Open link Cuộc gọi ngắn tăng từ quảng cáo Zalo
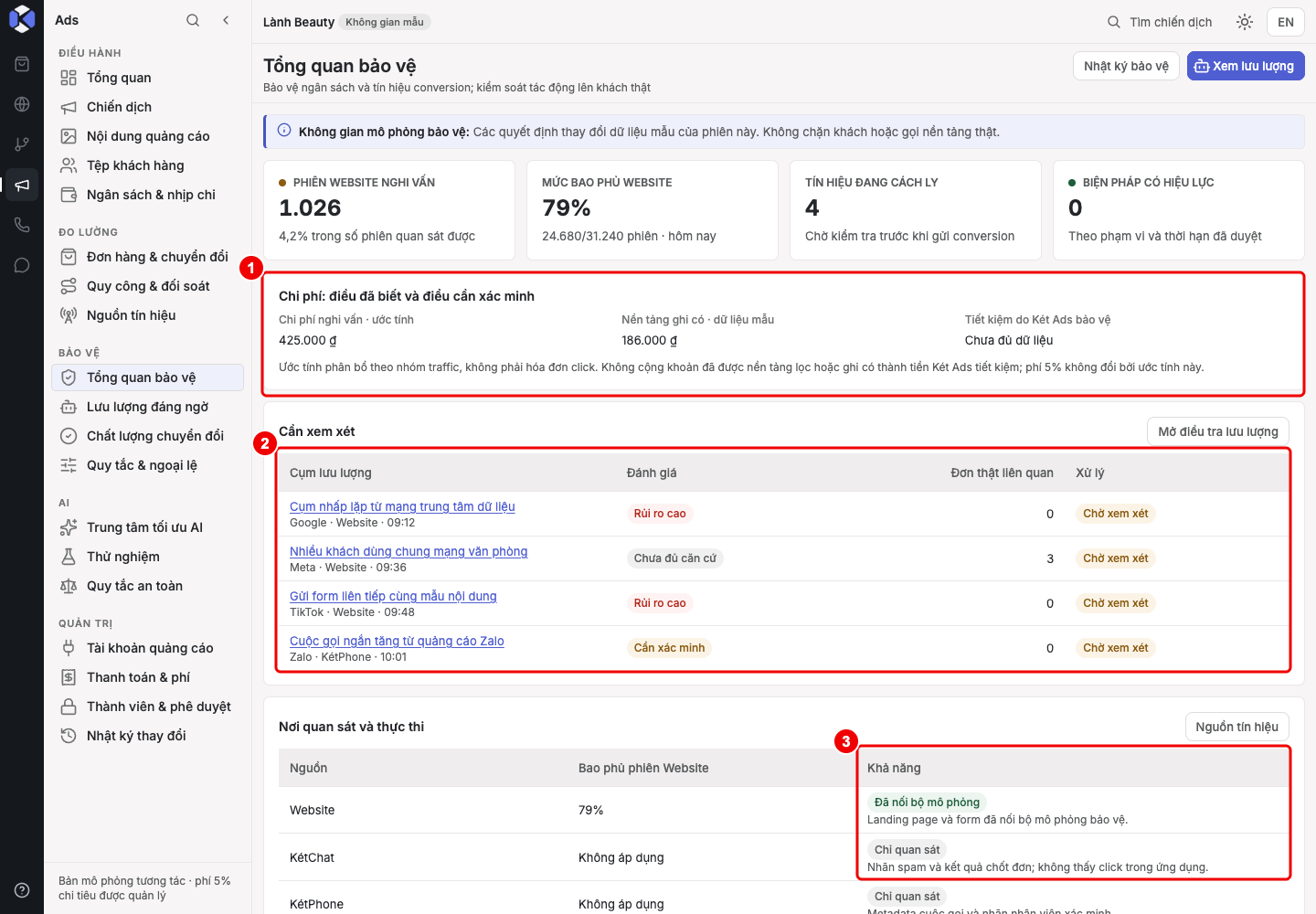1316x914 pixels. tap(397, 641)
